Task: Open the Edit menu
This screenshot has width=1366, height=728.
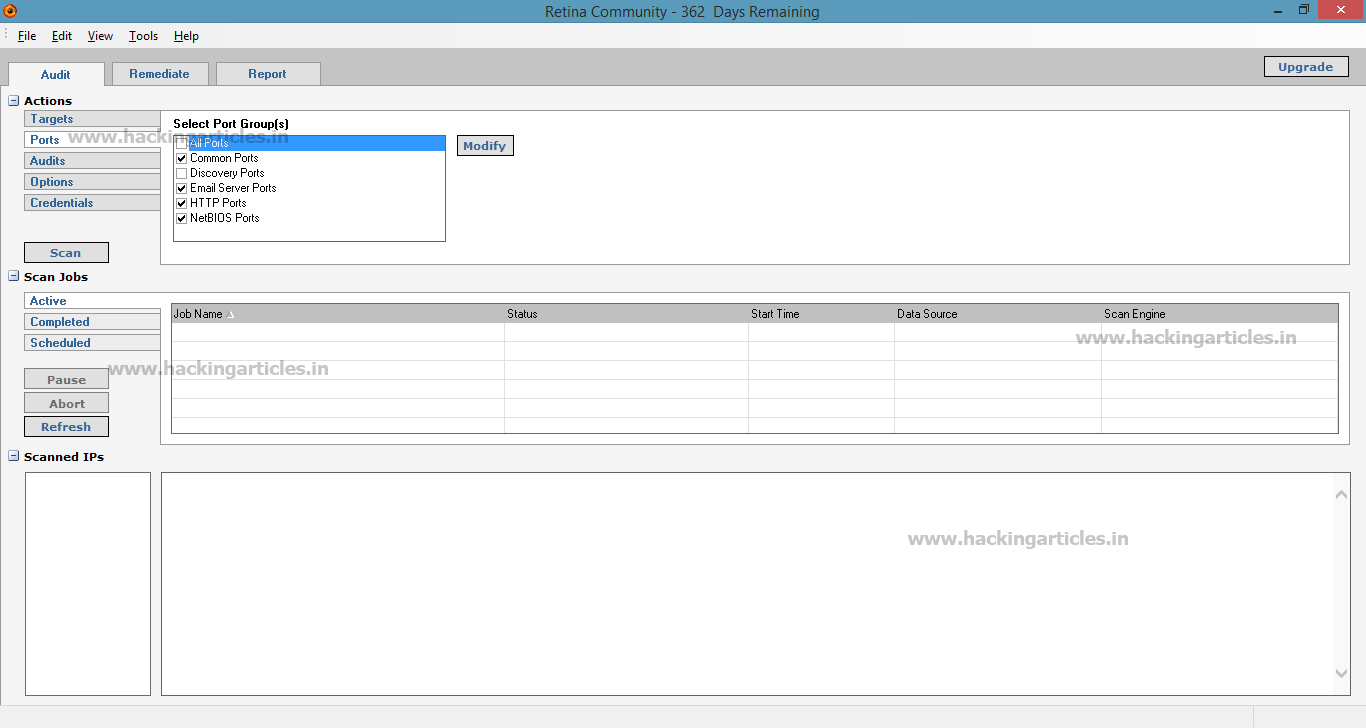Action: [x=62, y=36]
